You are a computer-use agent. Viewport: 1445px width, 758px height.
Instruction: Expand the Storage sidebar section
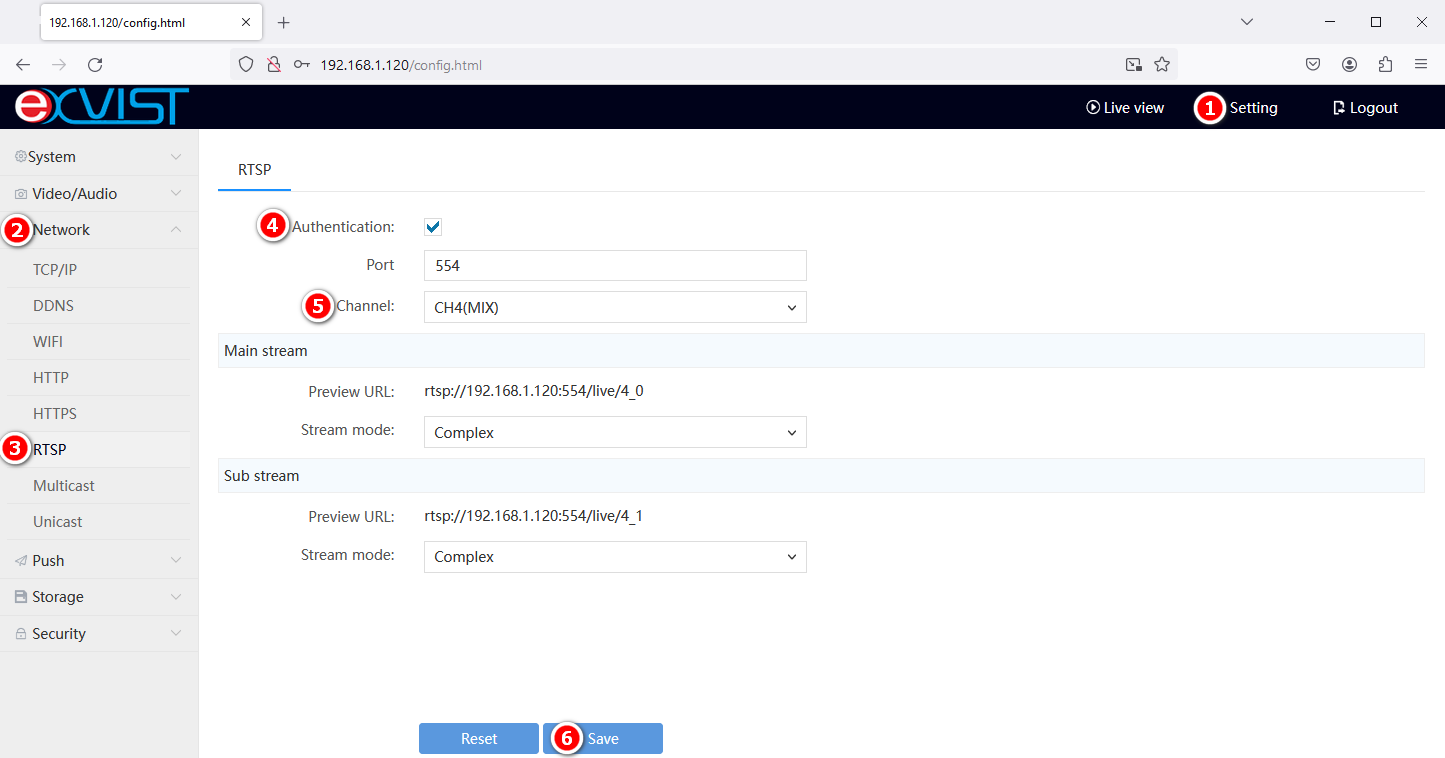[x=99, y=597]
